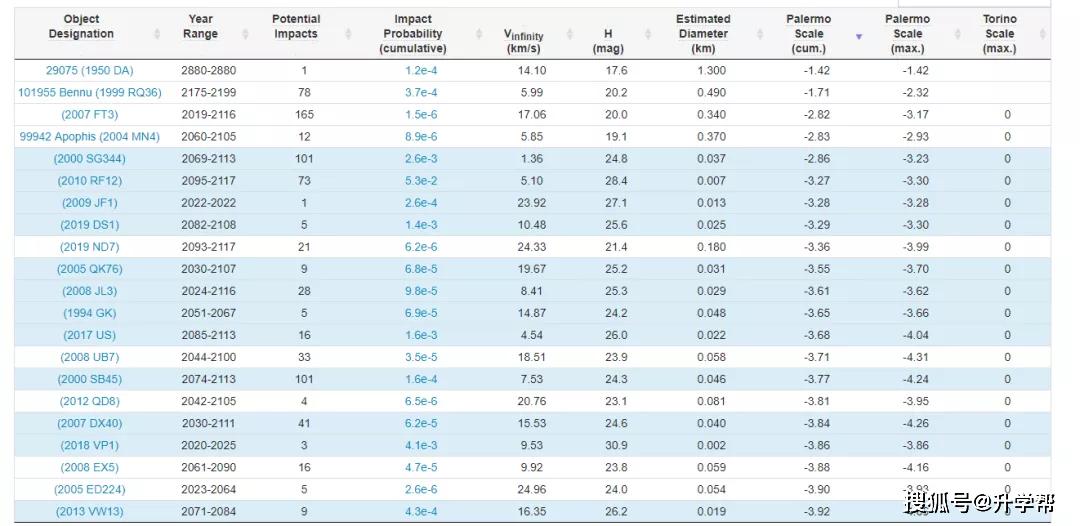1080x526 pixels.
Task: Click the Year Range sort arrows
Action: (246, 34)
